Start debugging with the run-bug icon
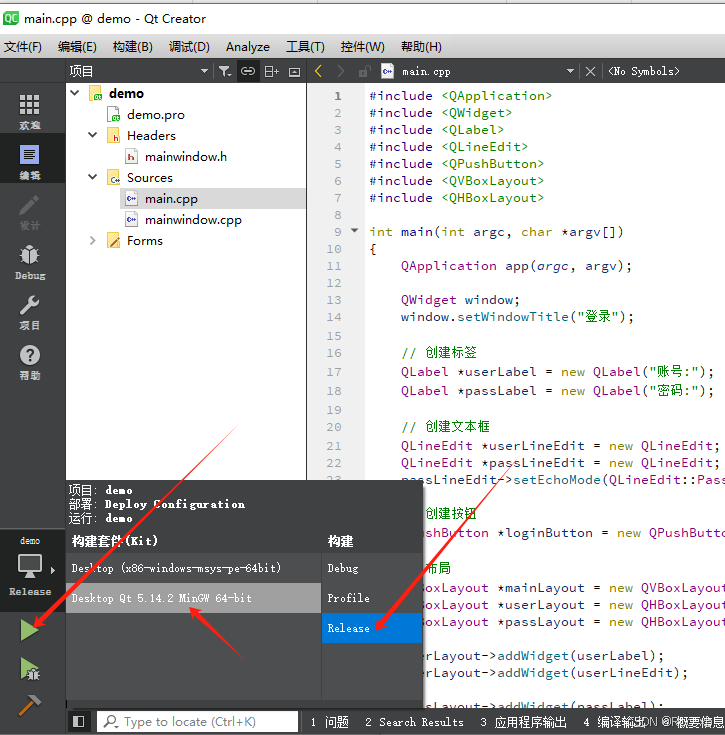The image size is (725, 735). point(30,669)
